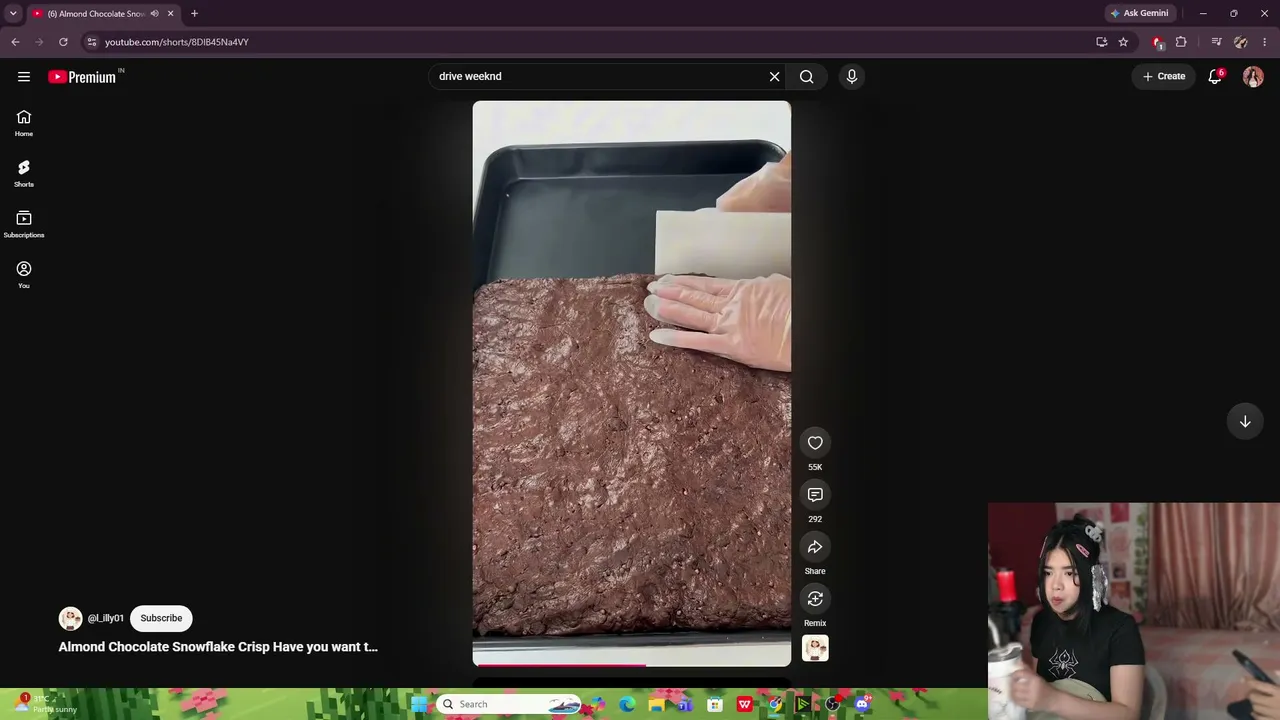Screen dimensions: 1280x720
Task: Open tab search dropdown arrow
Action: click(x=13, y=13)
